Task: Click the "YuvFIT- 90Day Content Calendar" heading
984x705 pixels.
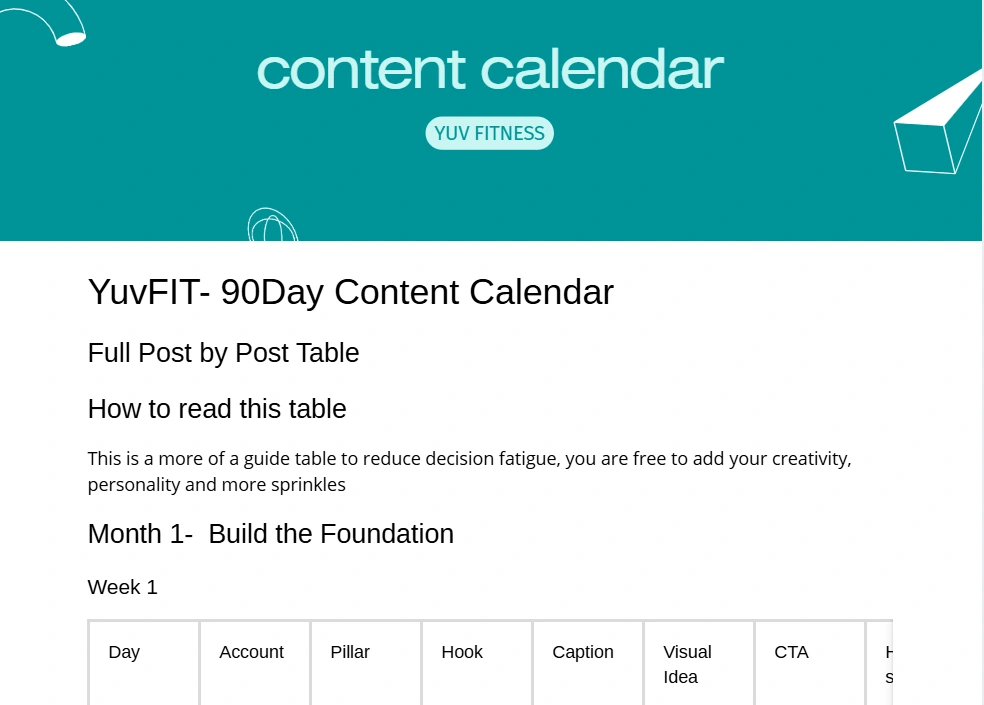Action: pos(350,292)
